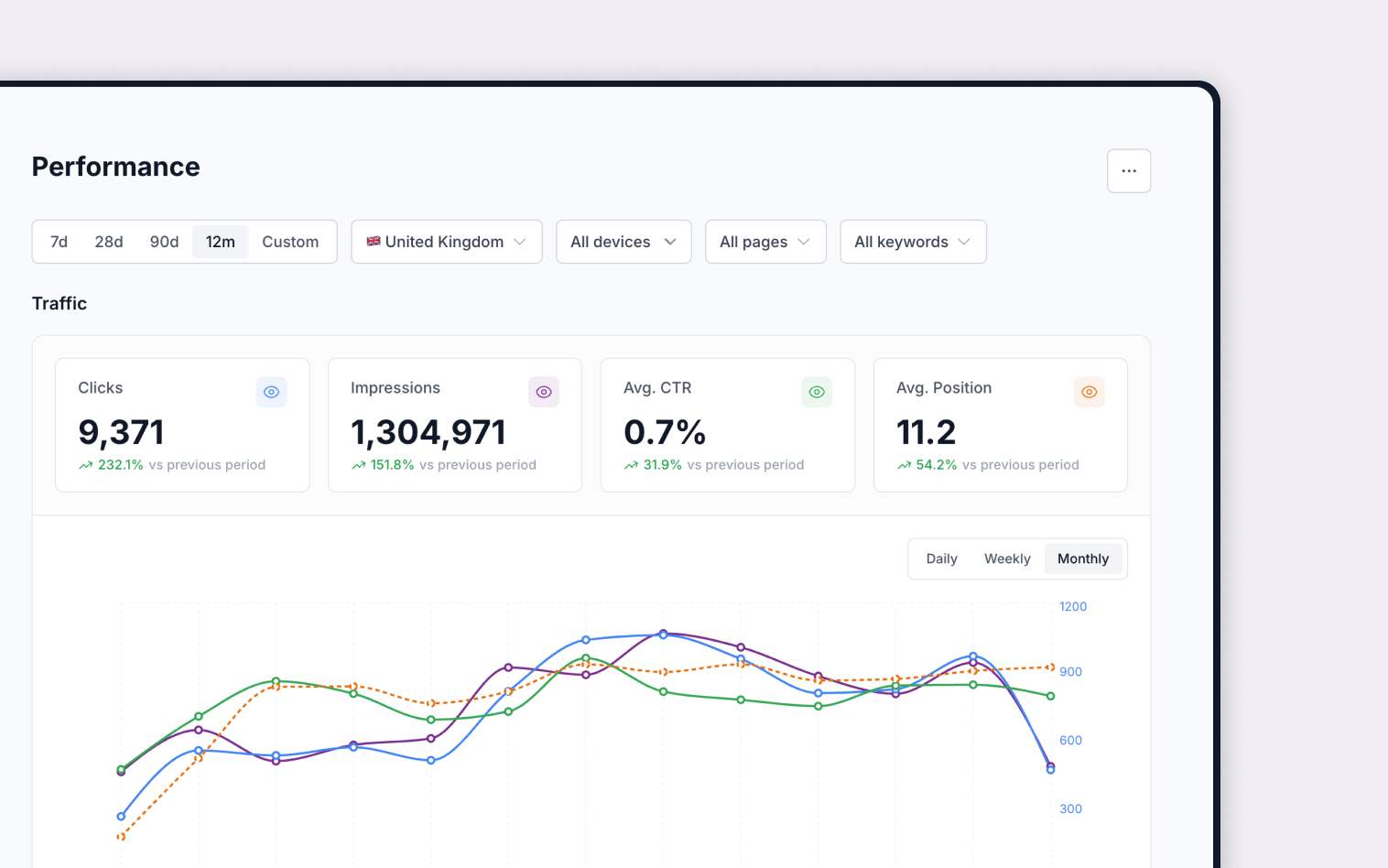Switch chart to Monthly granularity
The width and height of the screenshot is (1388, 868).
click(1083, 559)
